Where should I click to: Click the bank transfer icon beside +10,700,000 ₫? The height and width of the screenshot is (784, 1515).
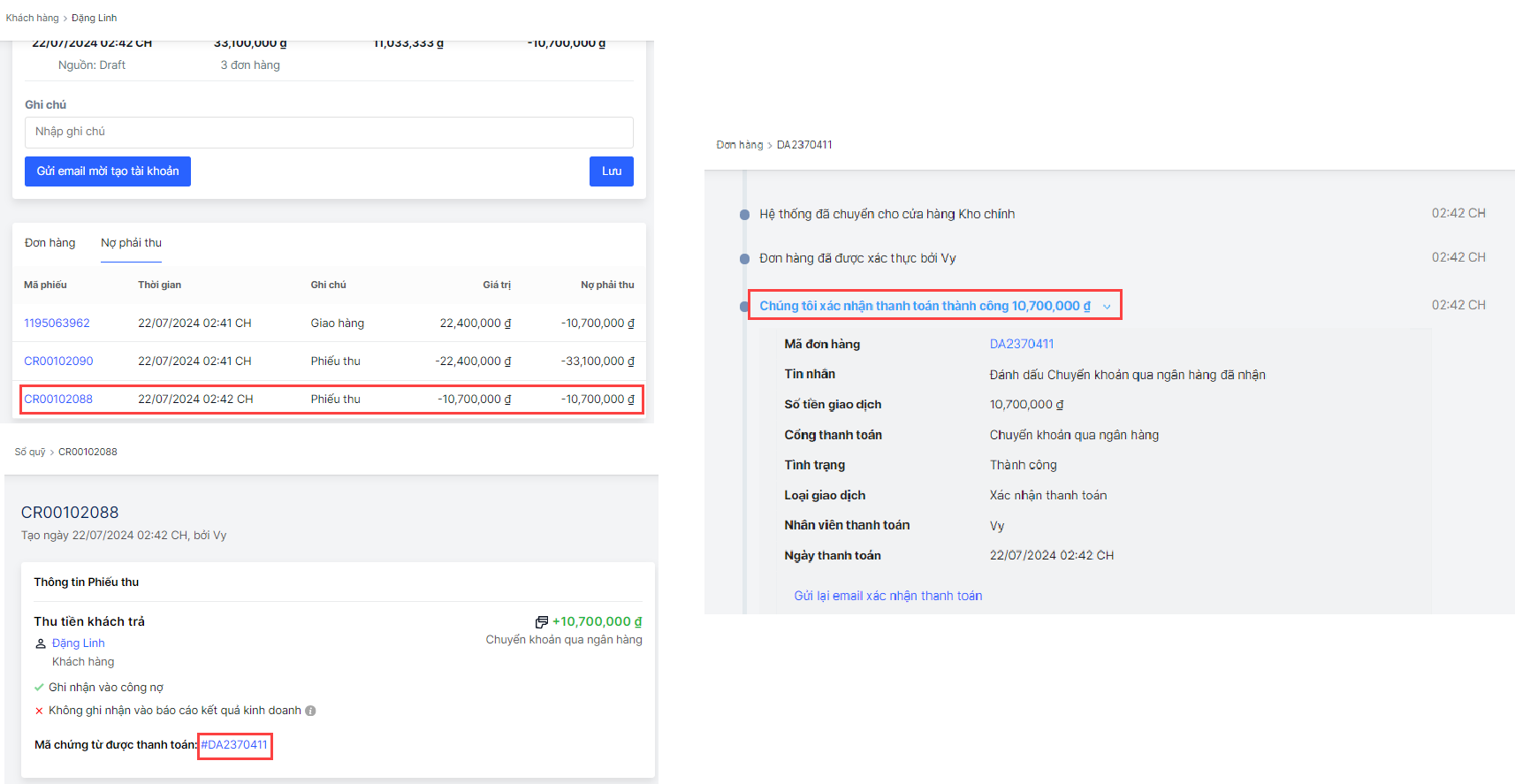click(541, 622)
